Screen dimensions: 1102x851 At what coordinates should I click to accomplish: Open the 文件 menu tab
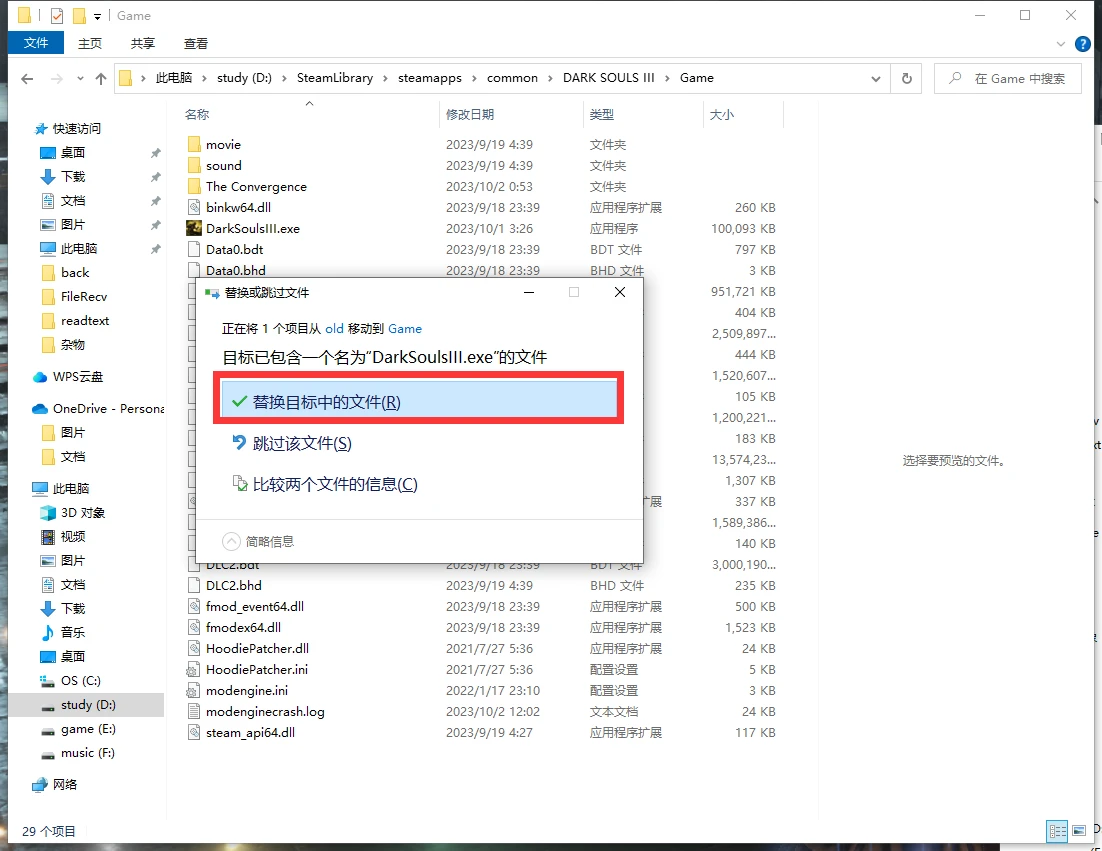coord(36,43)
